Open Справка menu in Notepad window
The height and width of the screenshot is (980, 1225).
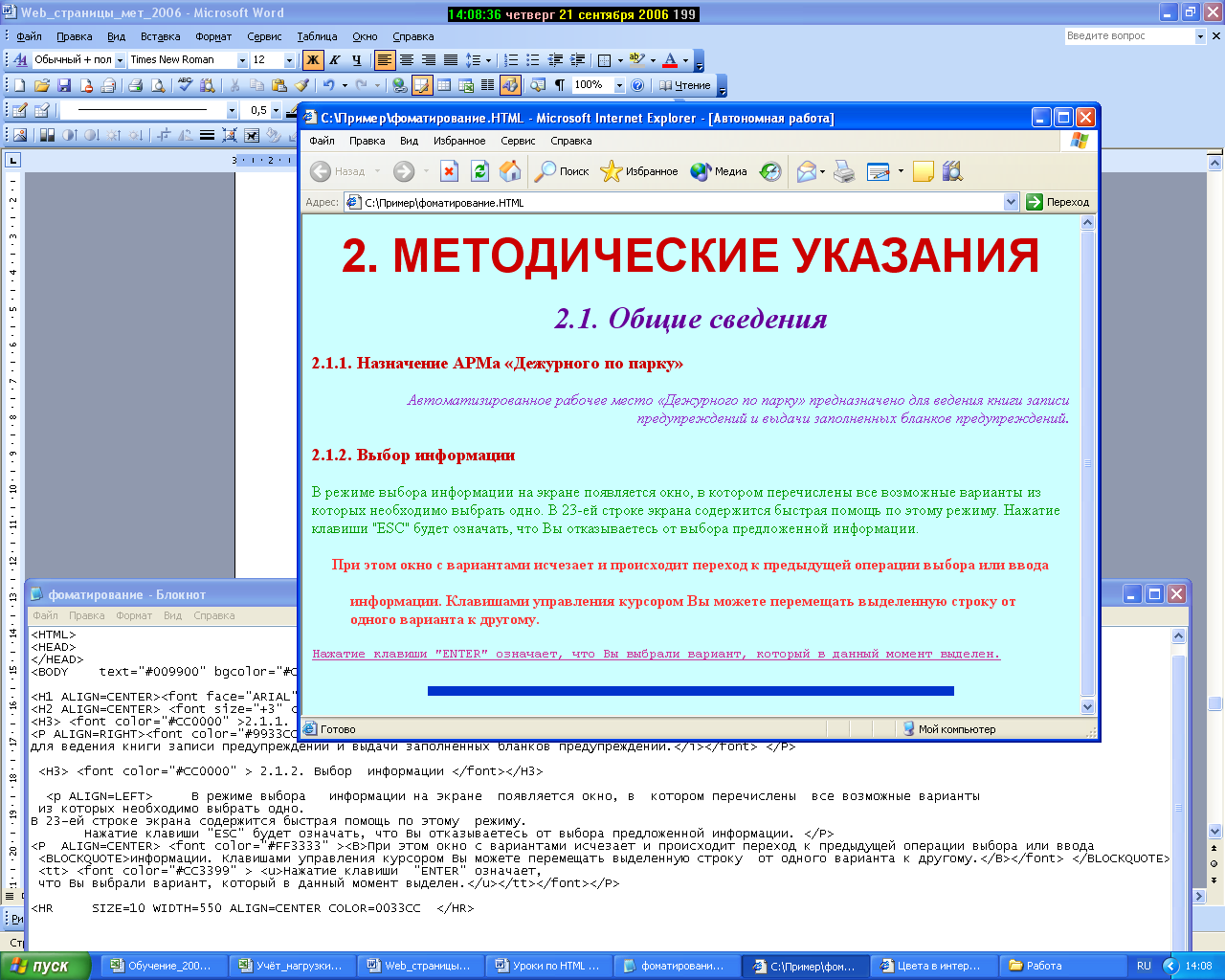213,615
